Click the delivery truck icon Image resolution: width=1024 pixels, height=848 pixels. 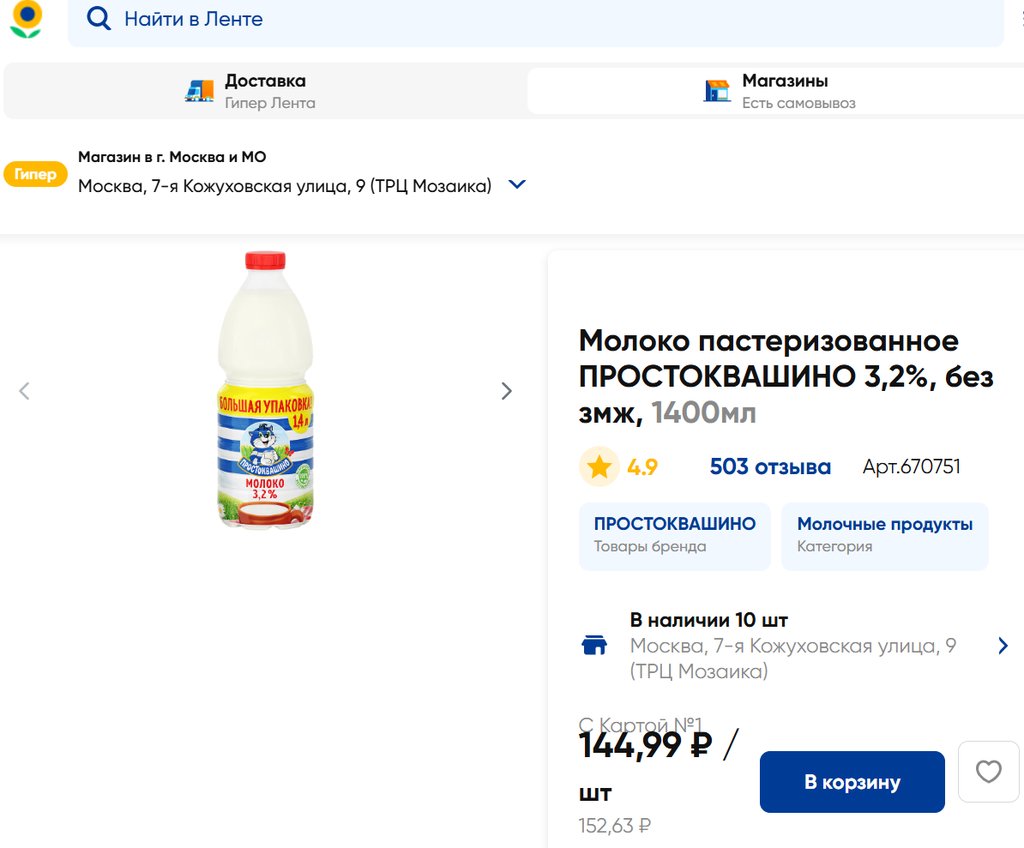pos(200,91)
